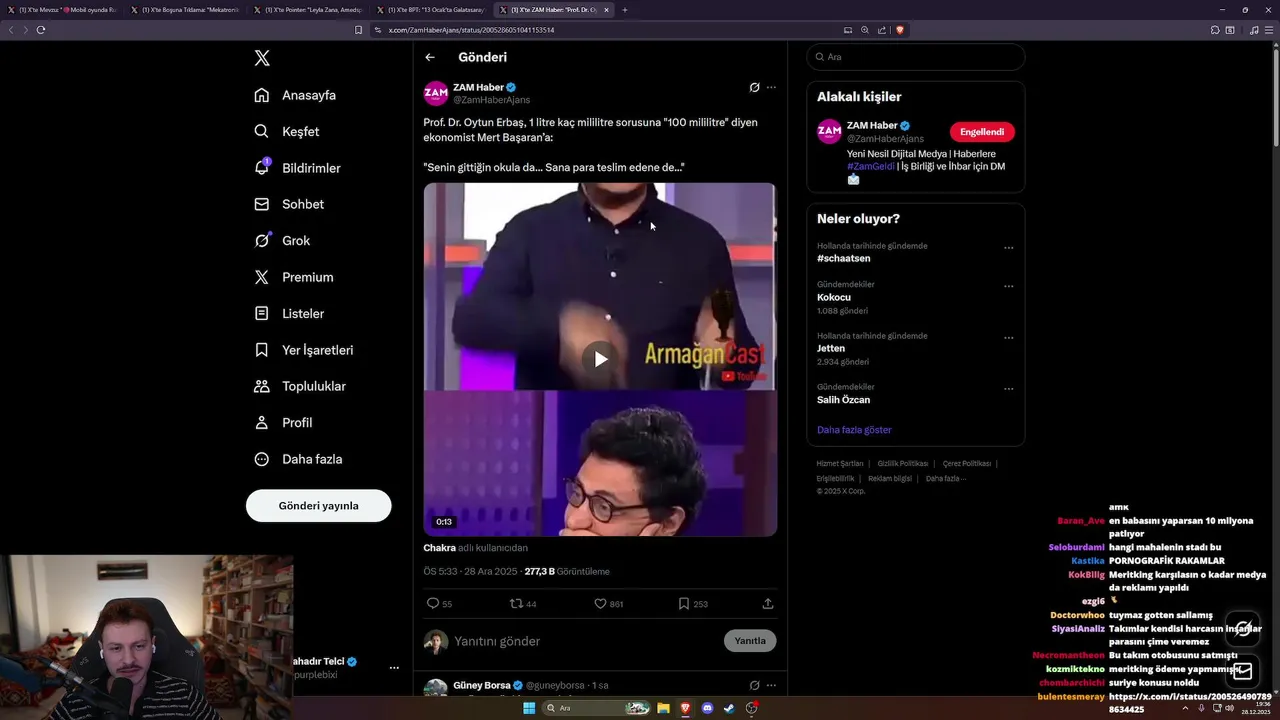Viewport: 1280px width, 720px height.
Task: Open Gizlilik Politikası footer link
Action: point(903,464)
